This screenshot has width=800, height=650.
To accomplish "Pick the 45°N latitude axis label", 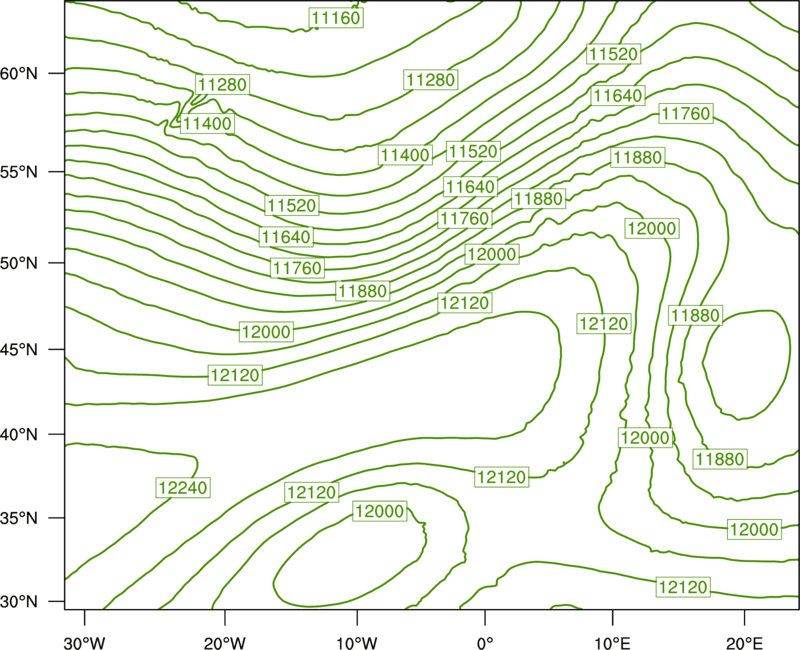I will point(19,349).
